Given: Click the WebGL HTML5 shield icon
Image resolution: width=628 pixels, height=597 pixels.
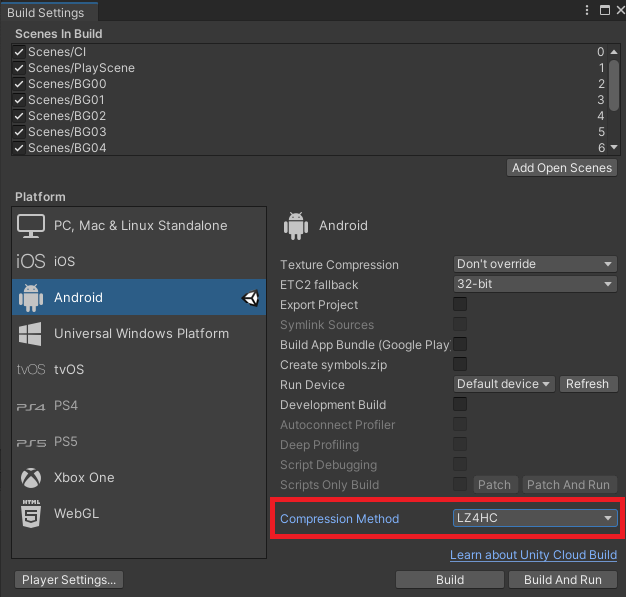Looking at the screenshot, I should 31,513.
